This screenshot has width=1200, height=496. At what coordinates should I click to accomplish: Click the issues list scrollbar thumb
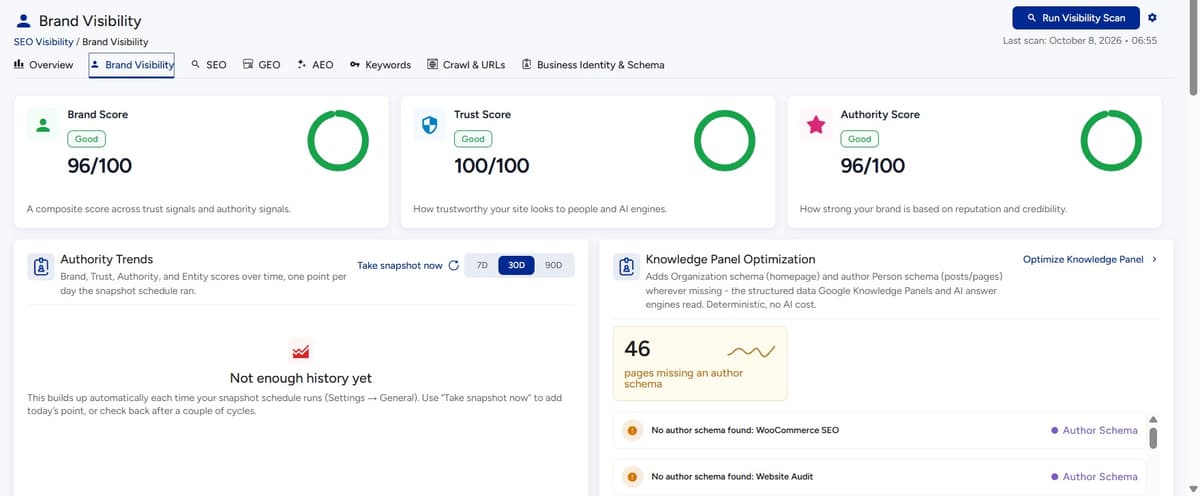click(1152, 438)
